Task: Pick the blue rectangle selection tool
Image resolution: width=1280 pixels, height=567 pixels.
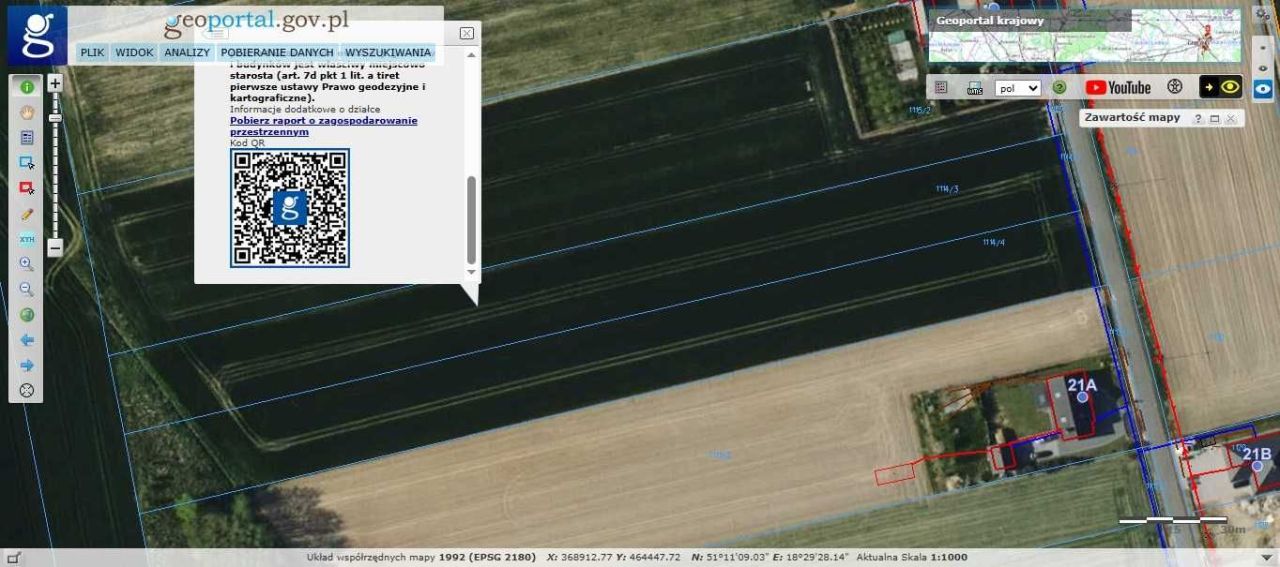Action: pos(26,162)
